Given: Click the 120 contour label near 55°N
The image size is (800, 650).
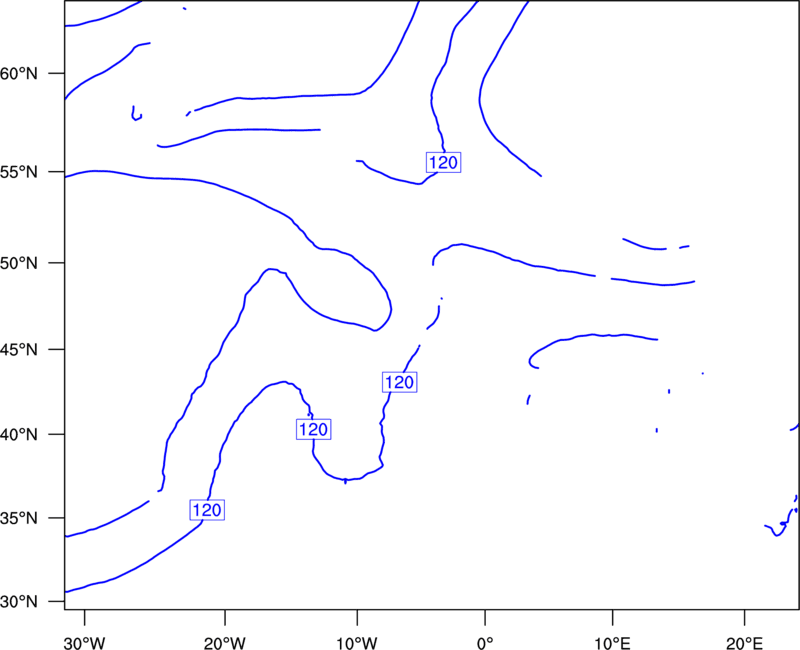Looking at the screenshot, I should coord(443,162).
